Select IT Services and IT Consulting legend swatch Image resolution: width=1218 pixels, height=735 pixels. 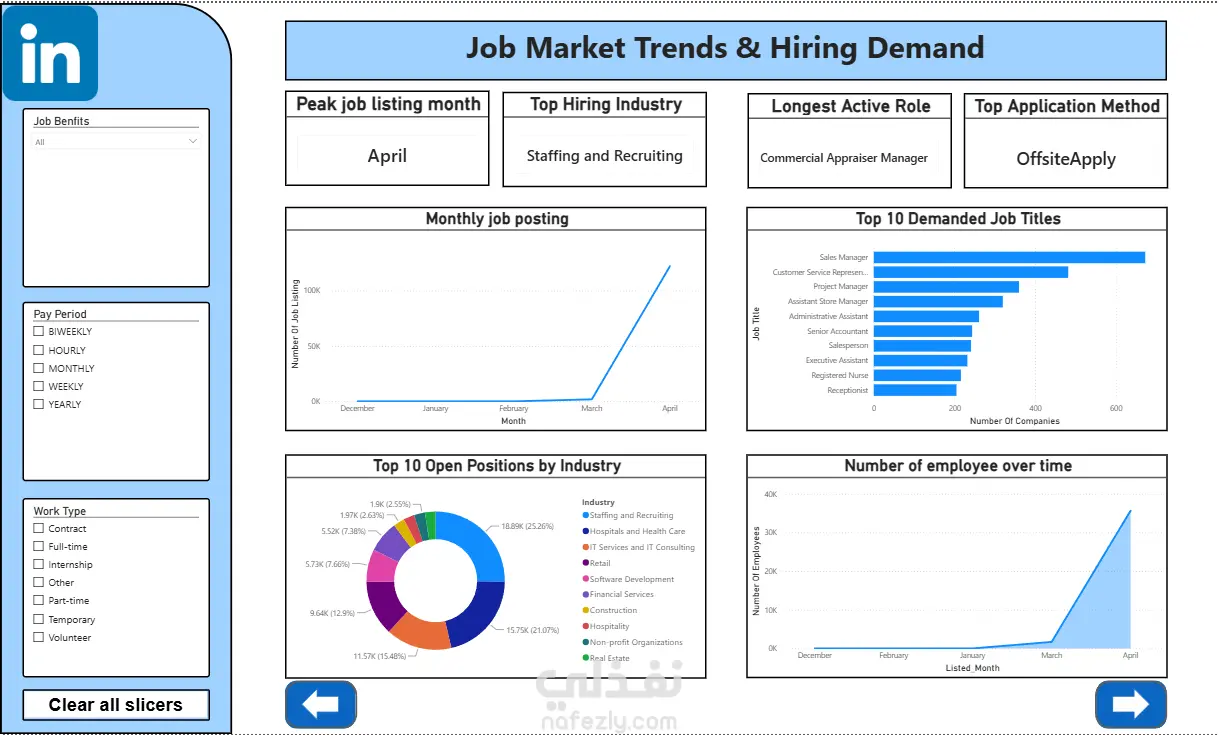tap(585, 547)
